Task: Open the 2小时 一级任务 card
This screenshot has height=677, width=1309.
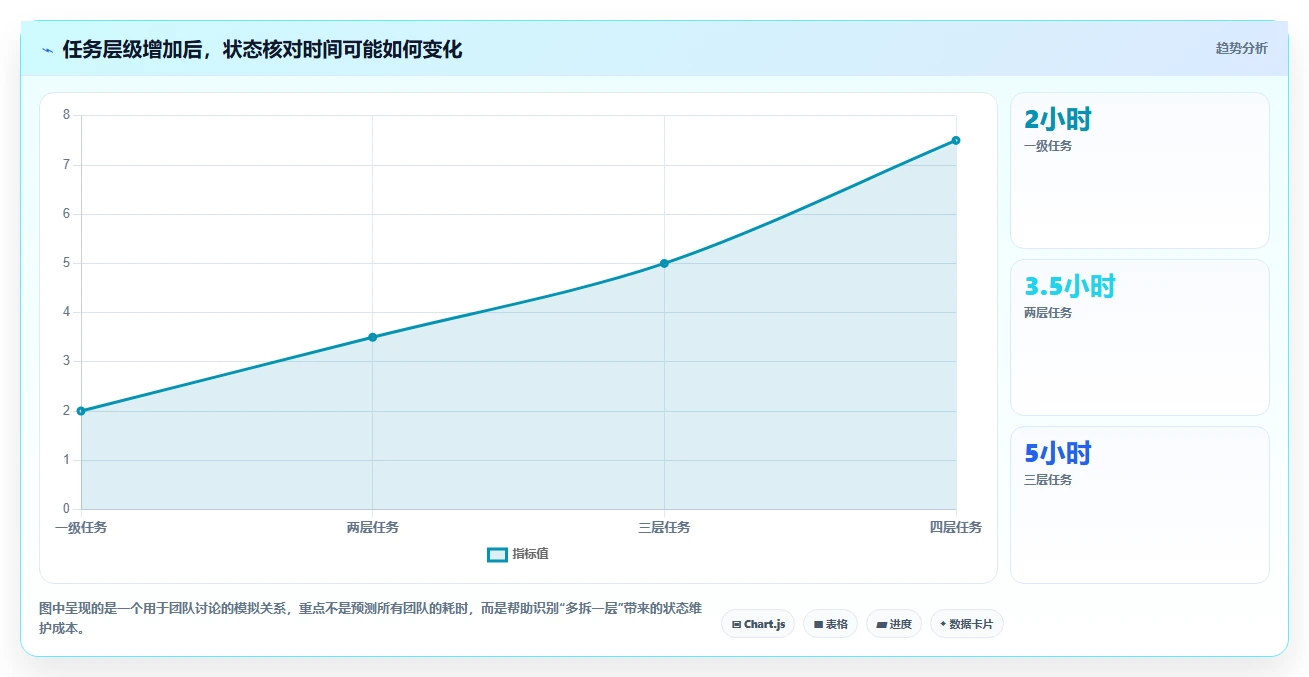Action: pyautogui.click(x=1140, y=170)
